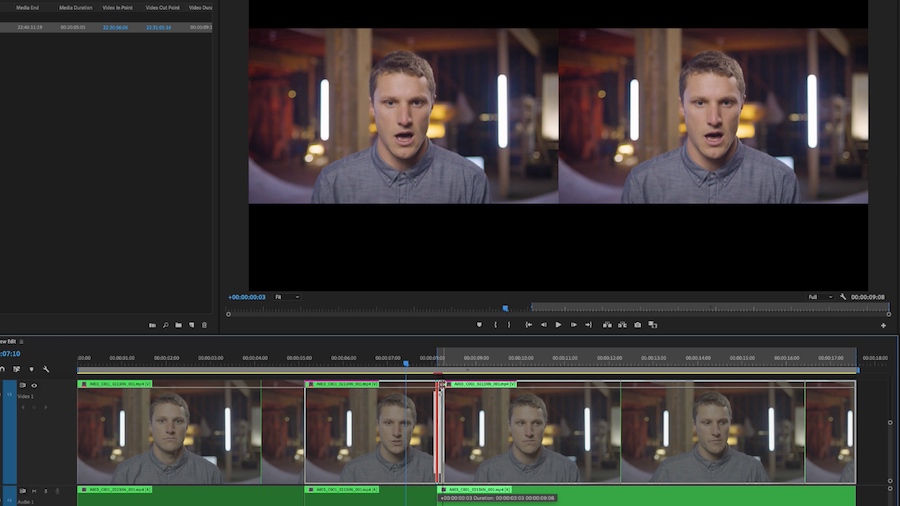Click the timeline vertical zoom scrollbar handle
The height and width of the screenshot is (506, 900).
tap(890, 423)
